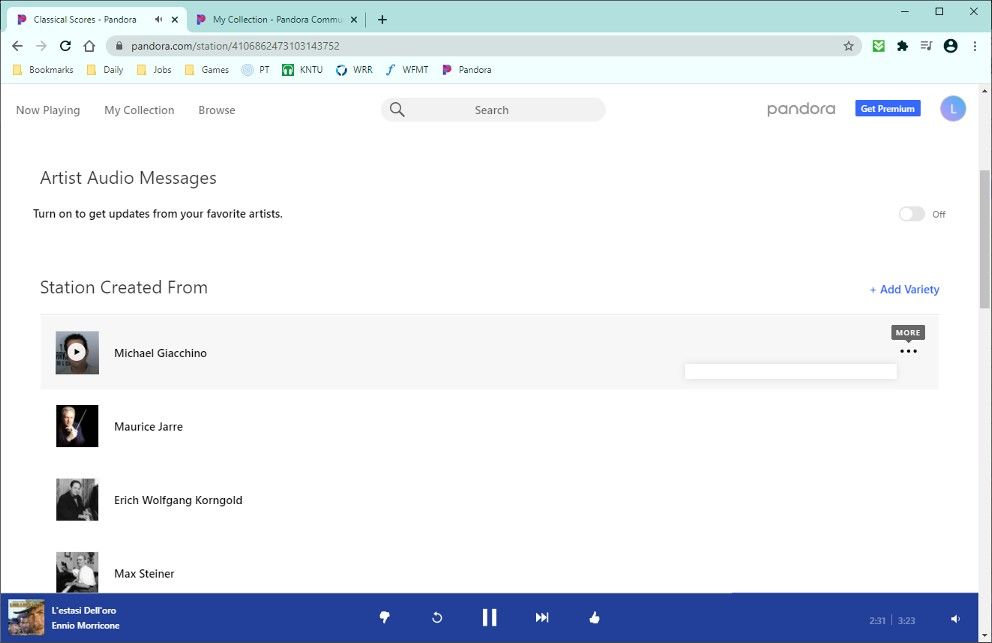Go to Now Playing

(48, 110)
